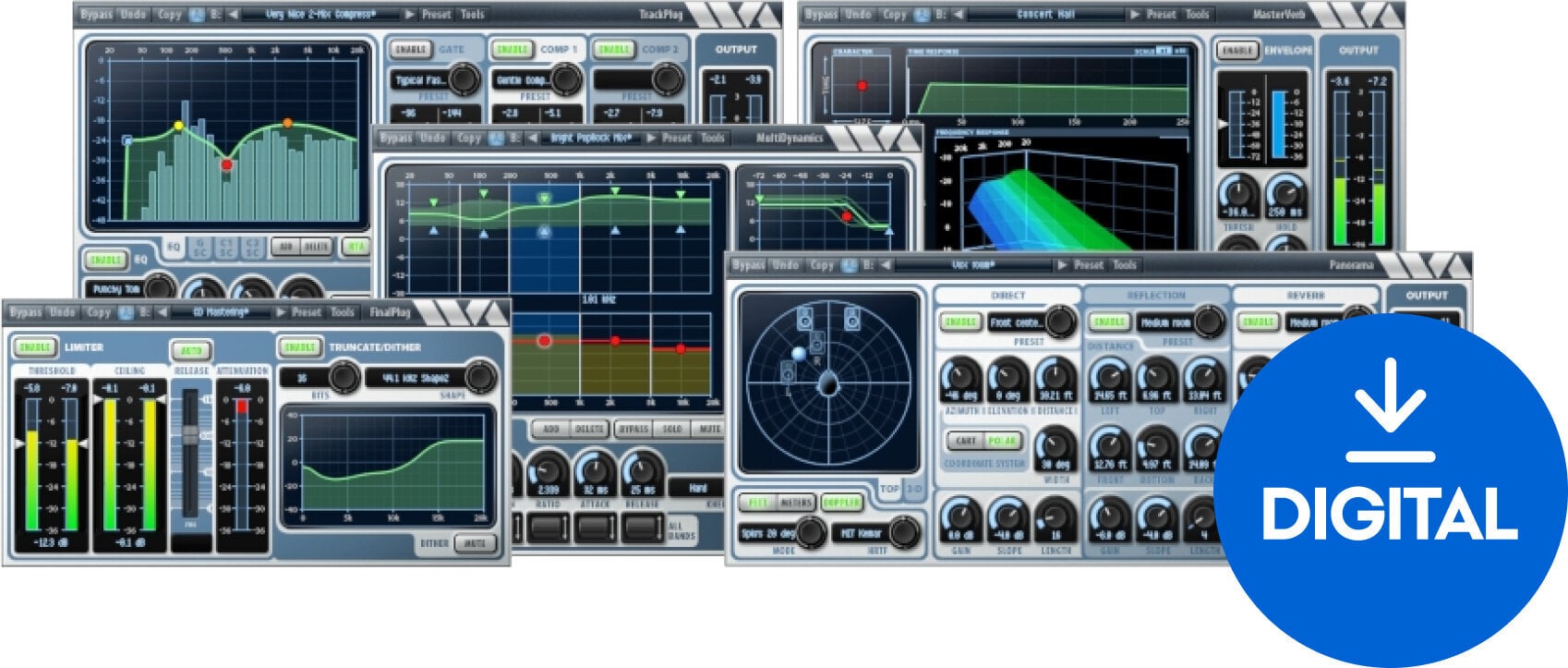Click Undo in the TrackPlug toolbar
The width and height of the screenshot is (1568, 668).
[134, 15]
